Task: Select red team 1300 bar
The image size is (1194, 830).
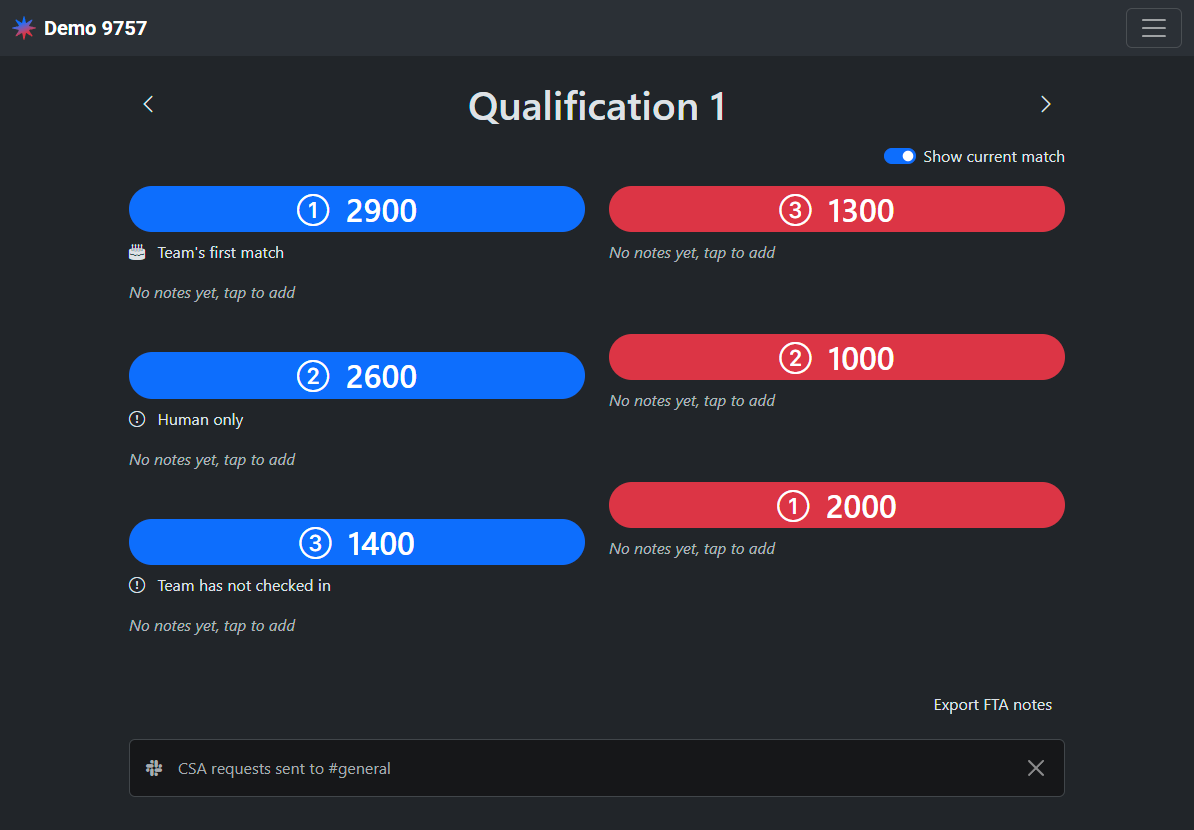Action: [836, 210]
